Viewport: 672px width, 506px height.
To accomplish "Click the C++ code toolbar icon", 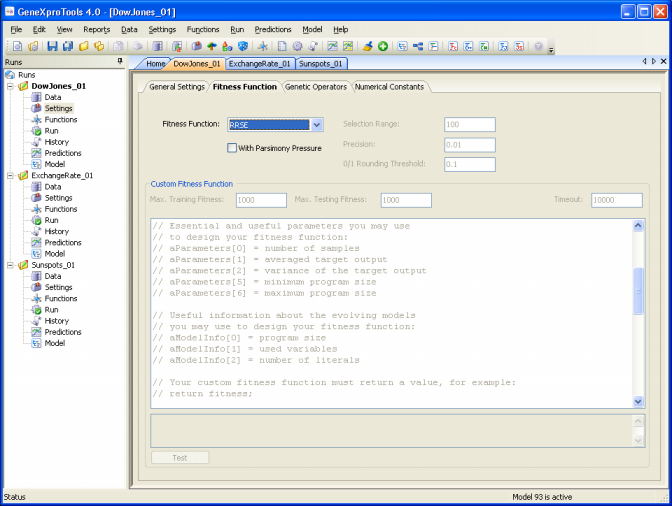I will pos(468,46).
